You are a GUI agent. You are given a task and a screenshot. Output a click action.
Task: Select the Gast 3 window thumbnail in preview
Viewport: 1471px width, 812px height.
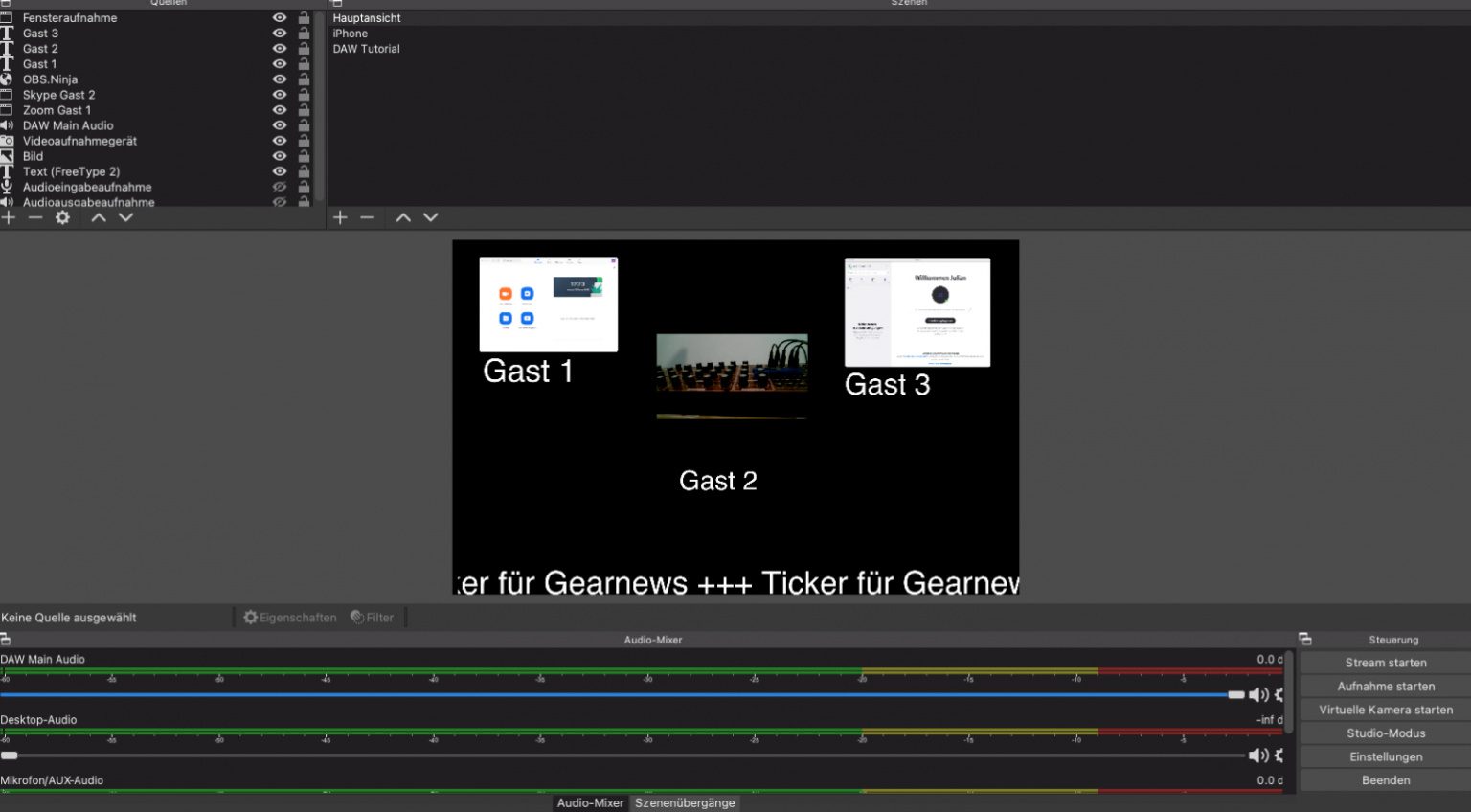point(917,312)
